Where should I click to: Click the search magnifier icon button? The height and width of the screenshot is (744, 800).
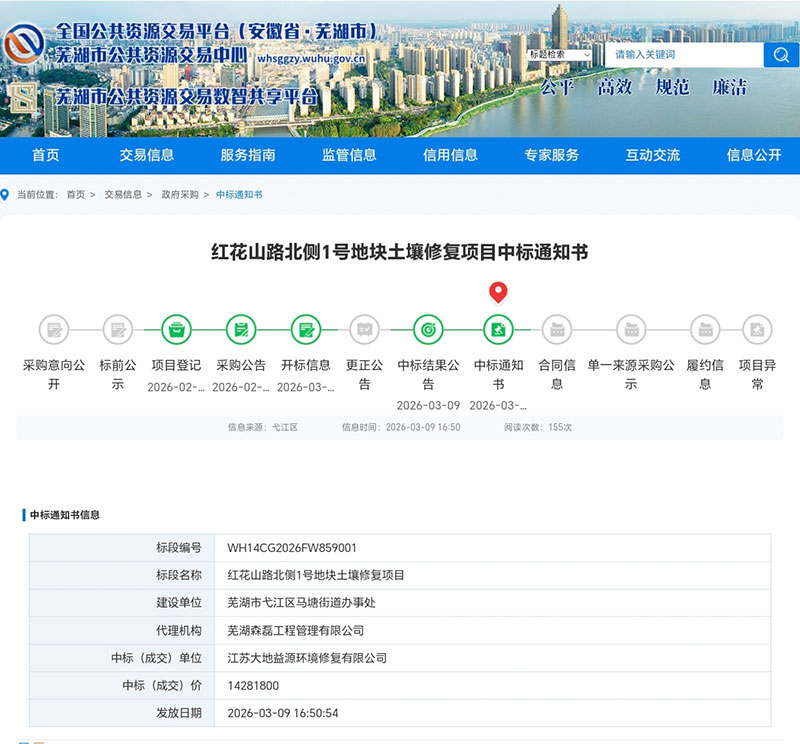[x=781, y=54]
